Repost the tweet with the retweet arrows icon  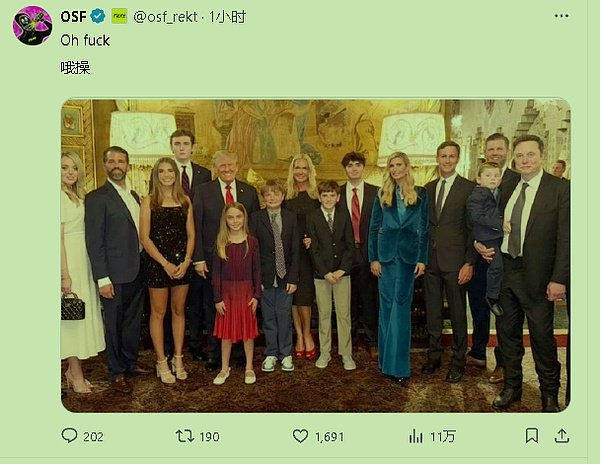coord(185,436)
